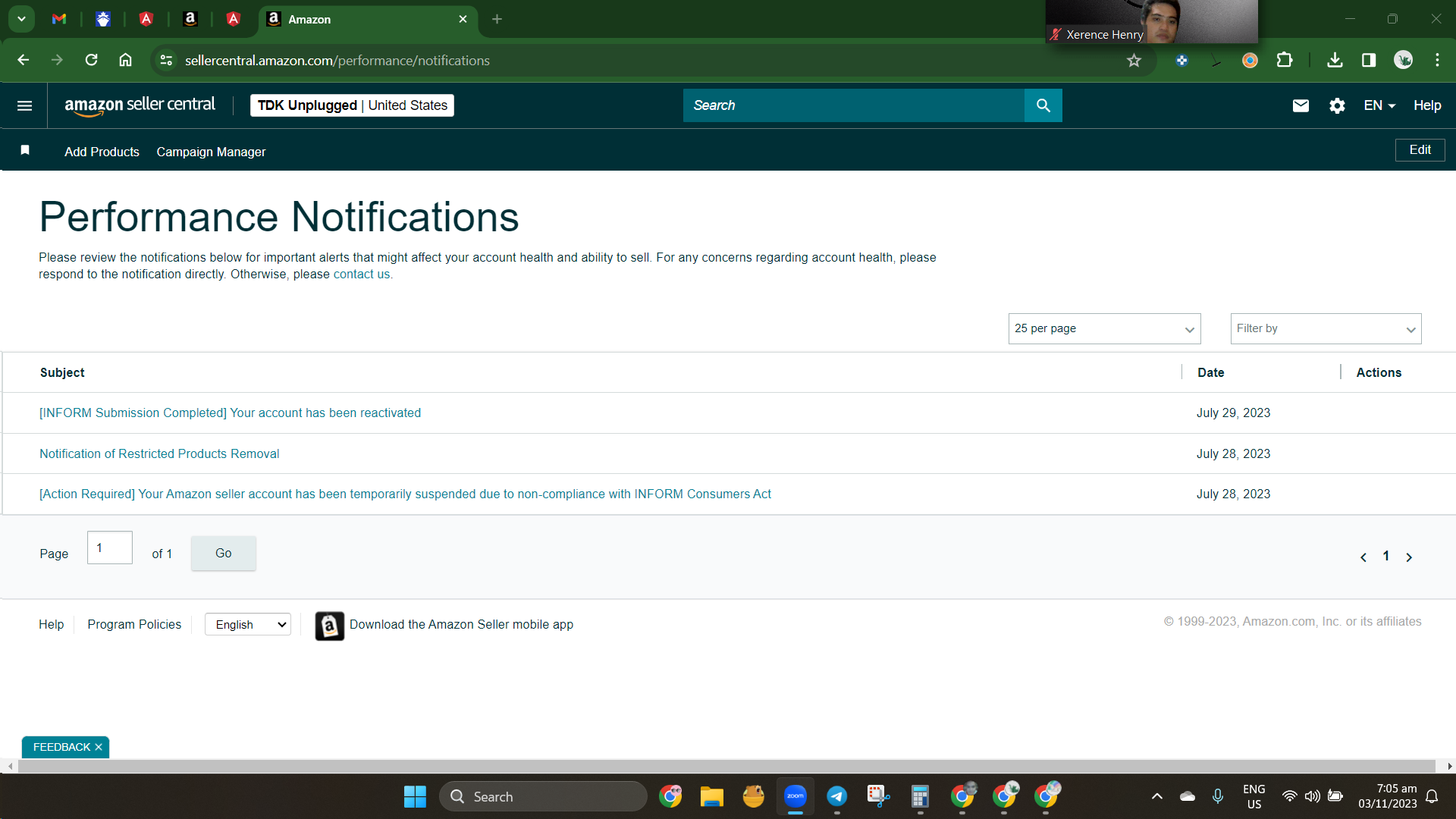Open the account reactivated notification
The width and height of the screenshot is (1456, 819).
click(x=230, y=413)
